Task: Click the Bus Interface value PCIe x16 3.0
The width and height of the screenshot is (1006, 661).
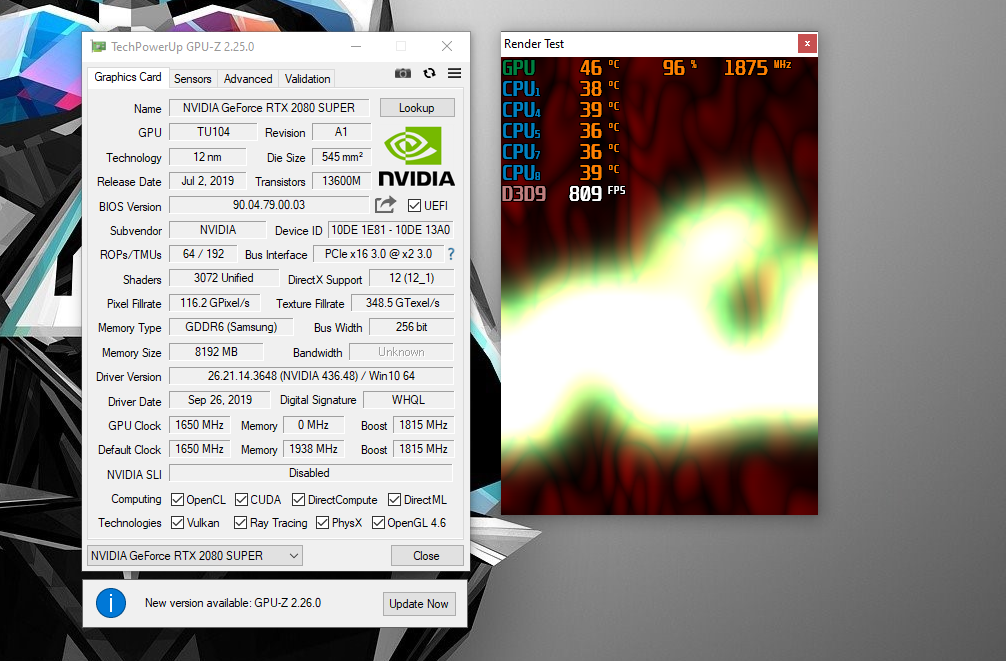Action: [379, 254]
